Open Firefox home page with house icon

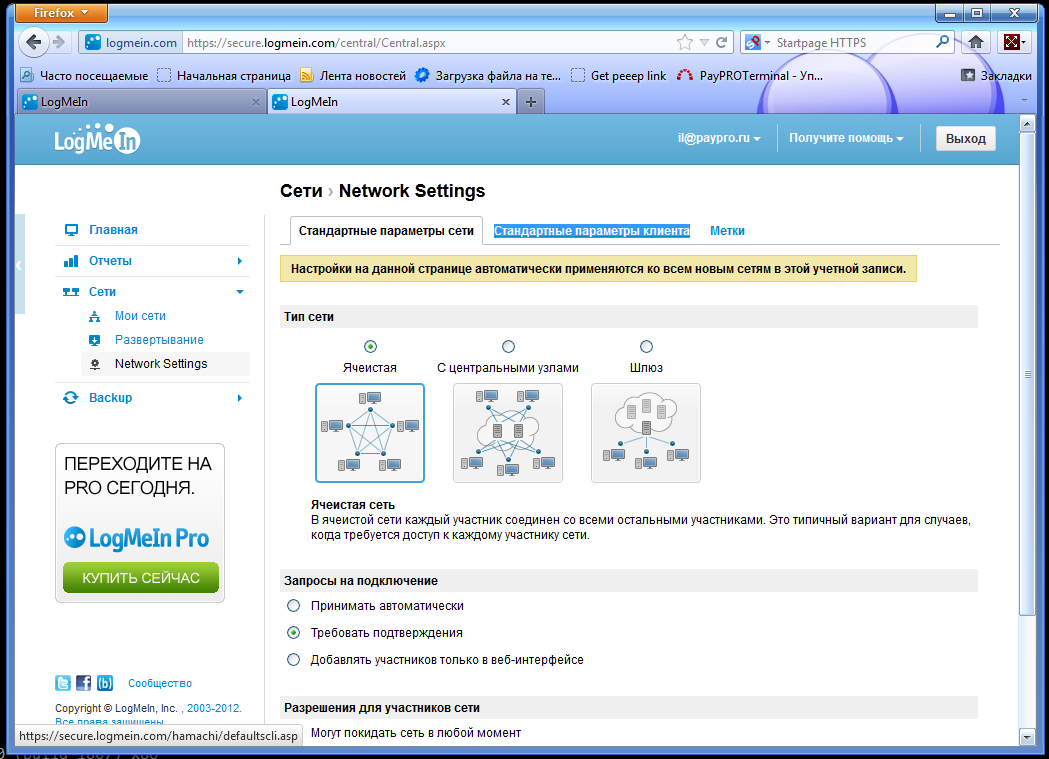[x=976, y=42]
